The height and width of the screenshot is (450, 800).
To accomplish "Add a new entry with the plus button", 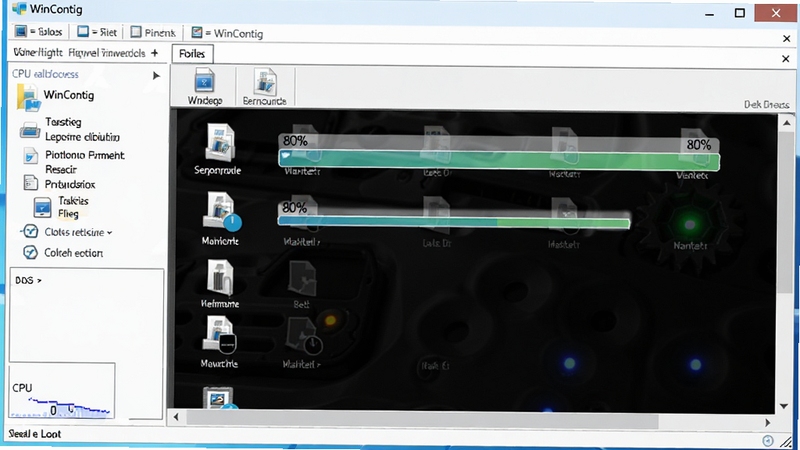I will 155,53.
